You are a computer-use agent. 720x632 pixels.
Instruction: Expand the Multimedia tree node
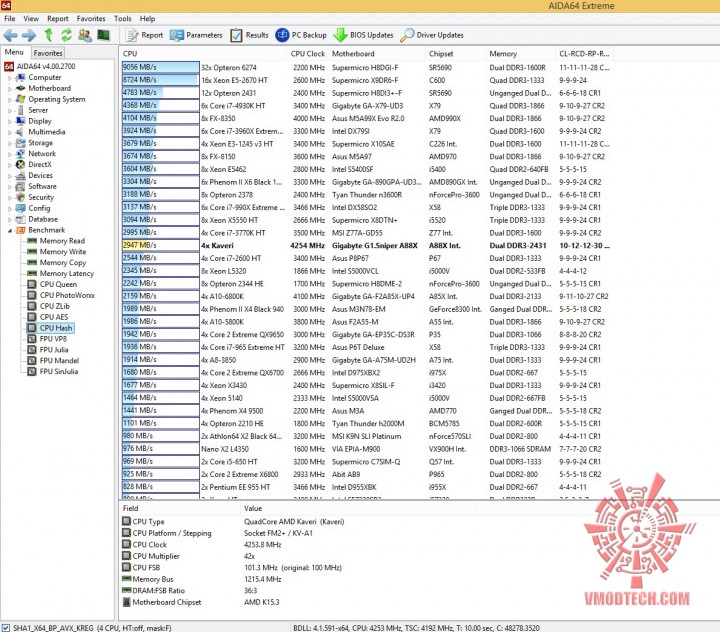point(10,132)
